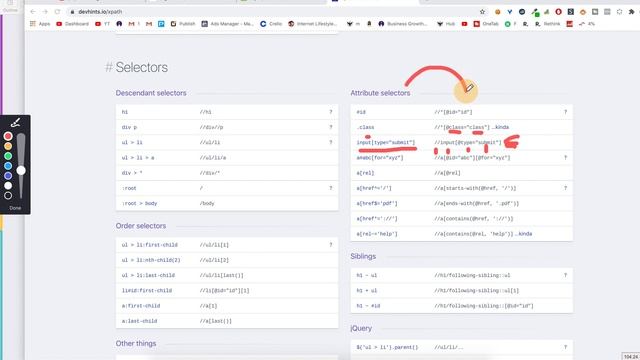
Task: Pick the white pen color
Action: (x=8, y=186)
